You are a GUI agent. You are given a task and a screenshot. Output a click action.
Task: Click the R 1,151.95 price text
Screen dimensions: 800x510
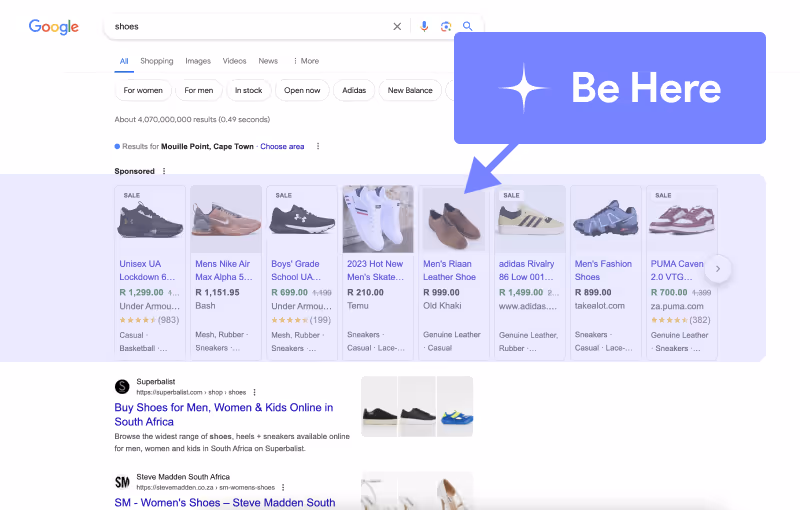tap(217, 293)
